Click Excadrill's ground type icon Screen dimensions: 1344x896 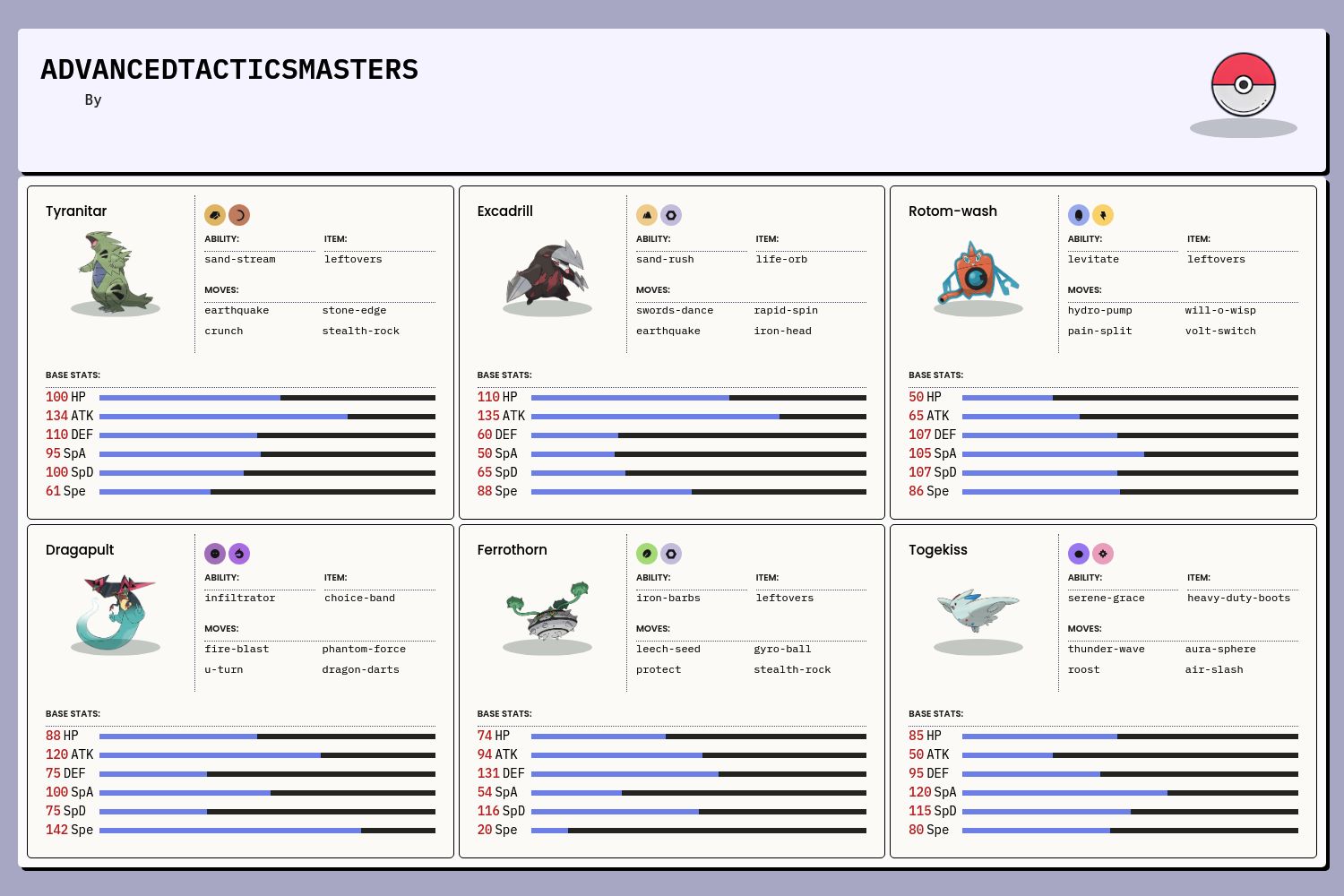[647, 215]
